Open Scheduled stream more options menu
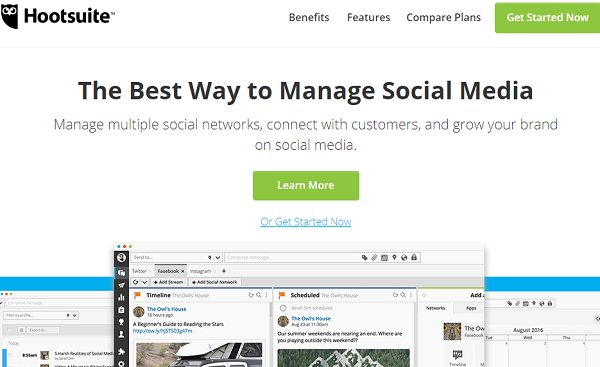This screenshot has width=600, height=367. pyautogui.click(x=411, y=295)
